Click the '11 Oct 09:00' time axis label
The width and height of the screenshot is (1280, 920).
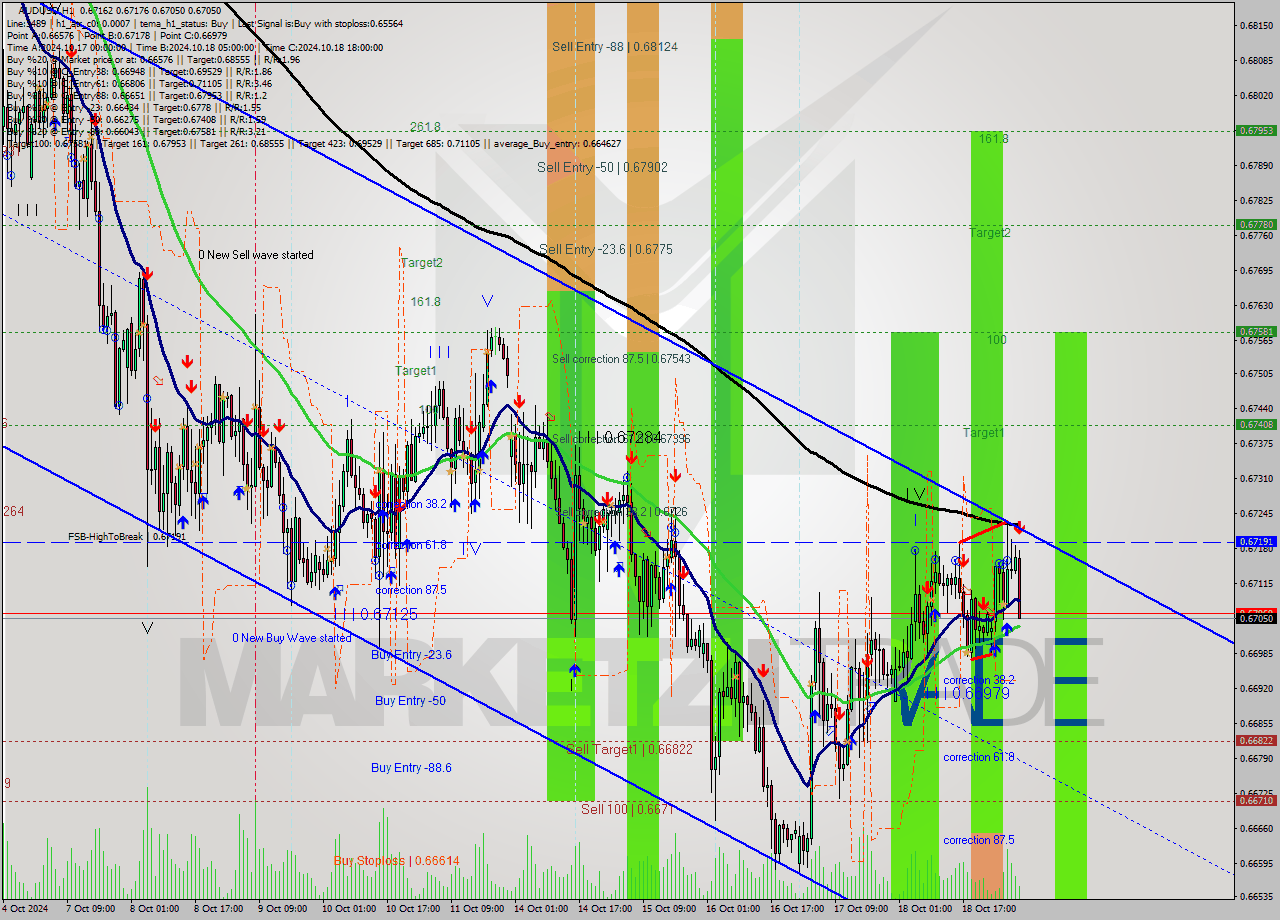click(x=475, y=909)
